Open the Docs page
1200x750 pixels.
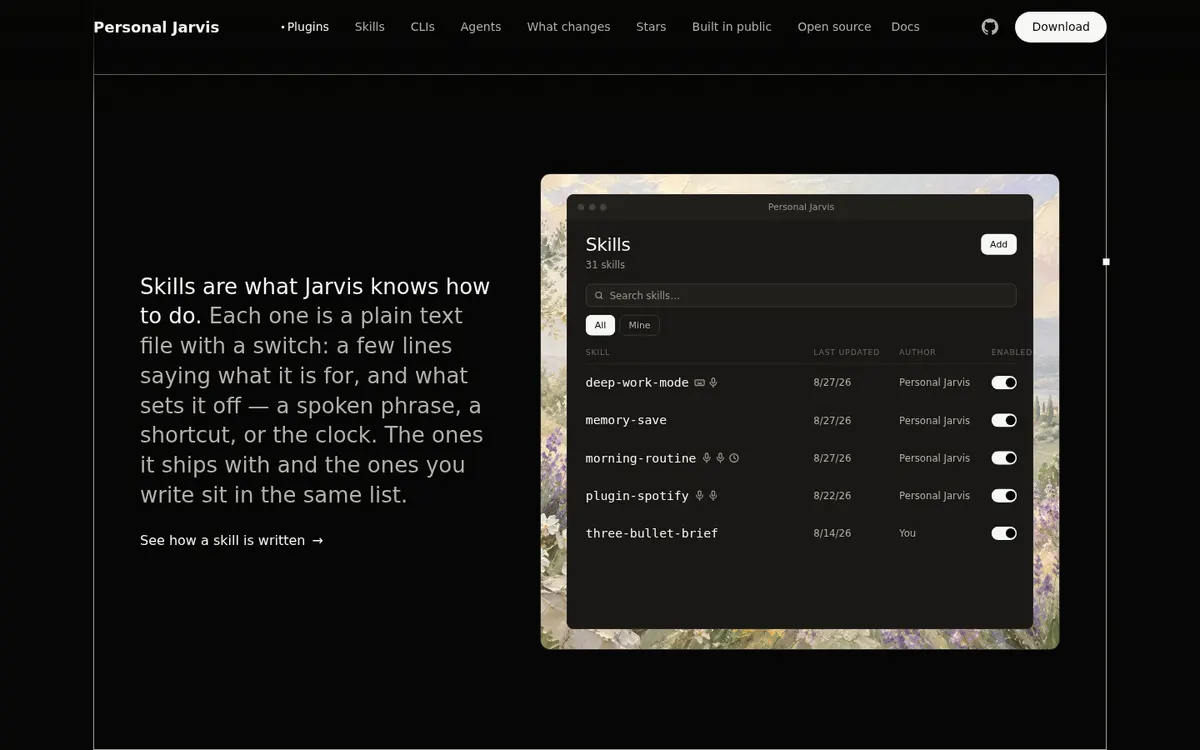pos(905,27)
